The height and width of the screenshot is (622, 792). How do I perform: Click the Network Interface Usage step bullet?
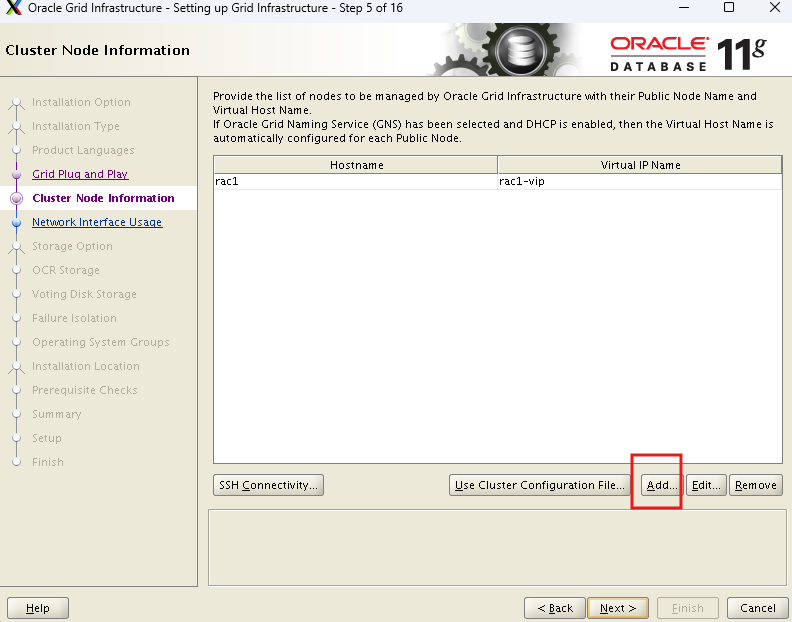16,222
